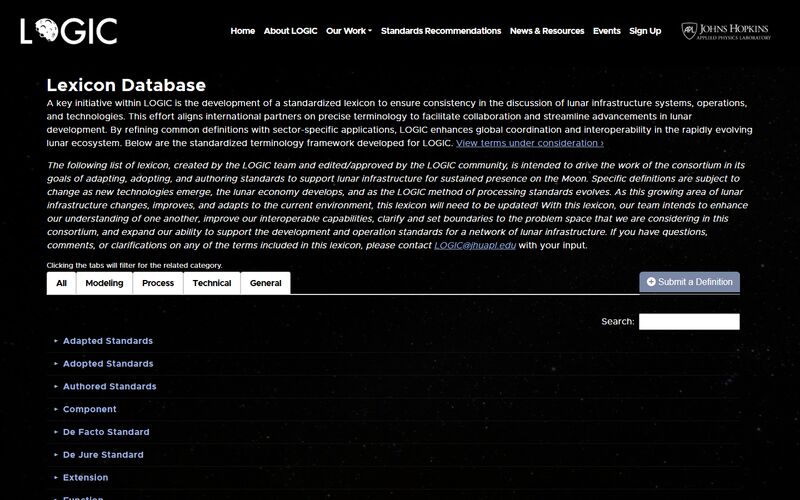Click the LOGIC@jhuapl.edu email link
This screenshot has width=800, height=500.
coord(475,245)
